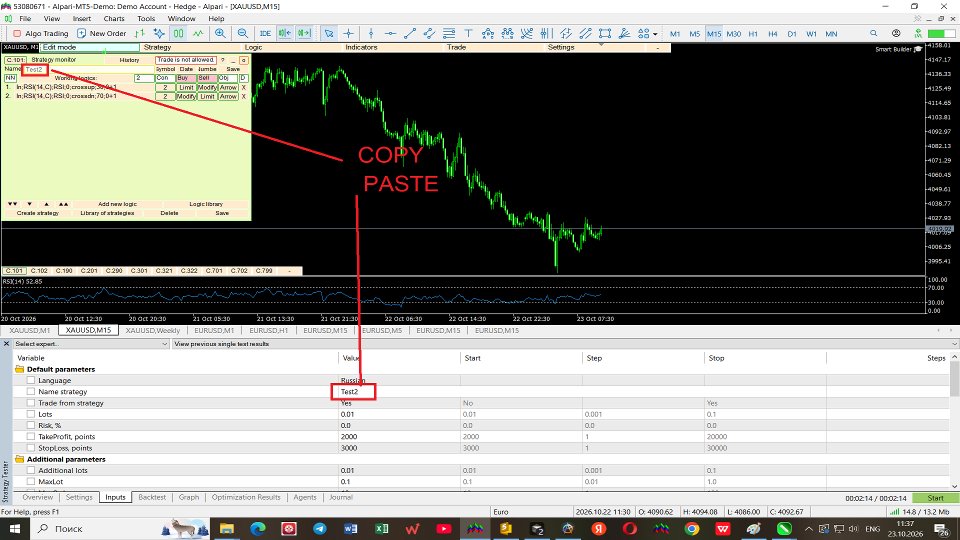Screen dimensions: 960x540
Task: Switch chart to candlesticks type
Action: [x=178, y=34]
